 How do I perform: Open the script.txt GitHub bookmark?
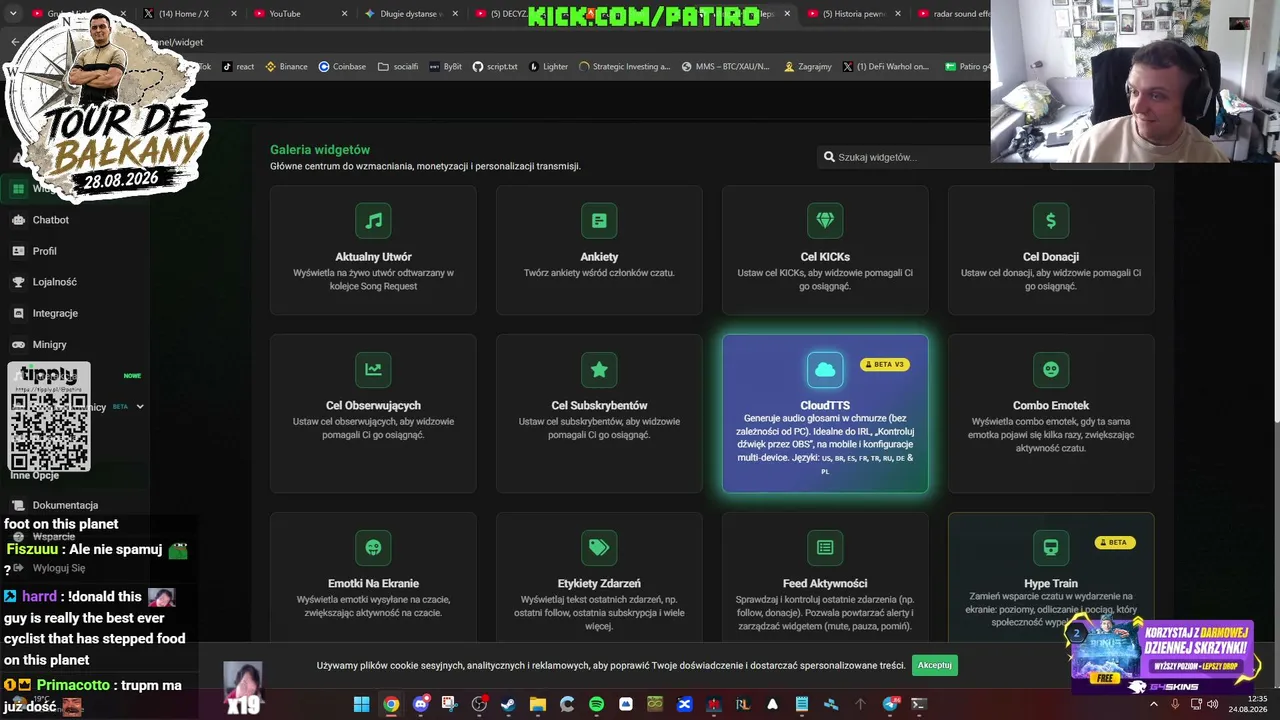click(495, 67)
